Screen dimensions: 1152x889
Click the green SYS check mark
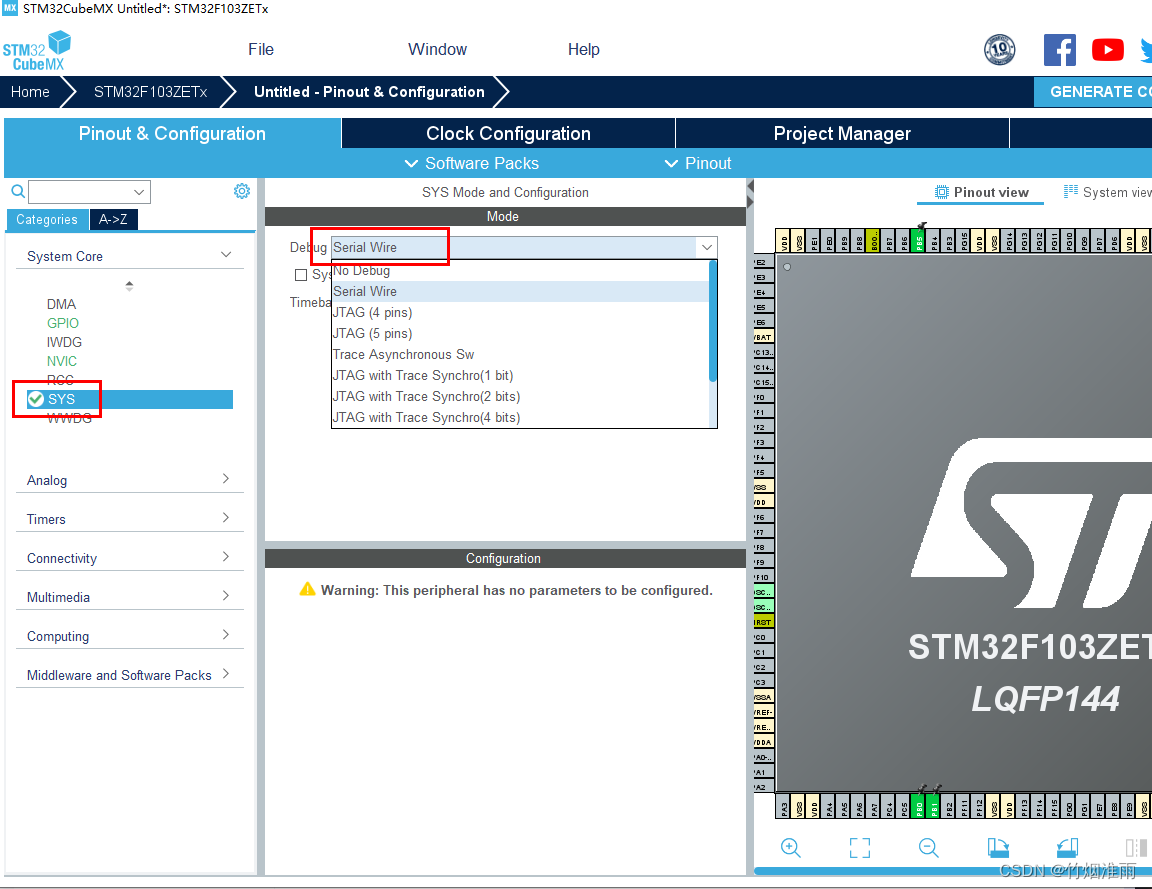point(35,399)
